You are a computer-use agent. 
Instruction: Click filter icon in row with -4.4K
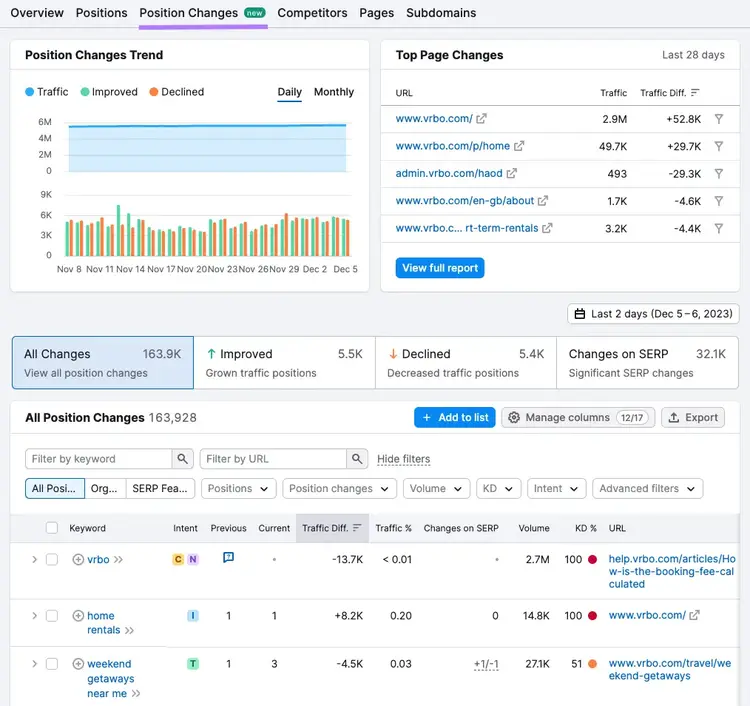point(718,229)
